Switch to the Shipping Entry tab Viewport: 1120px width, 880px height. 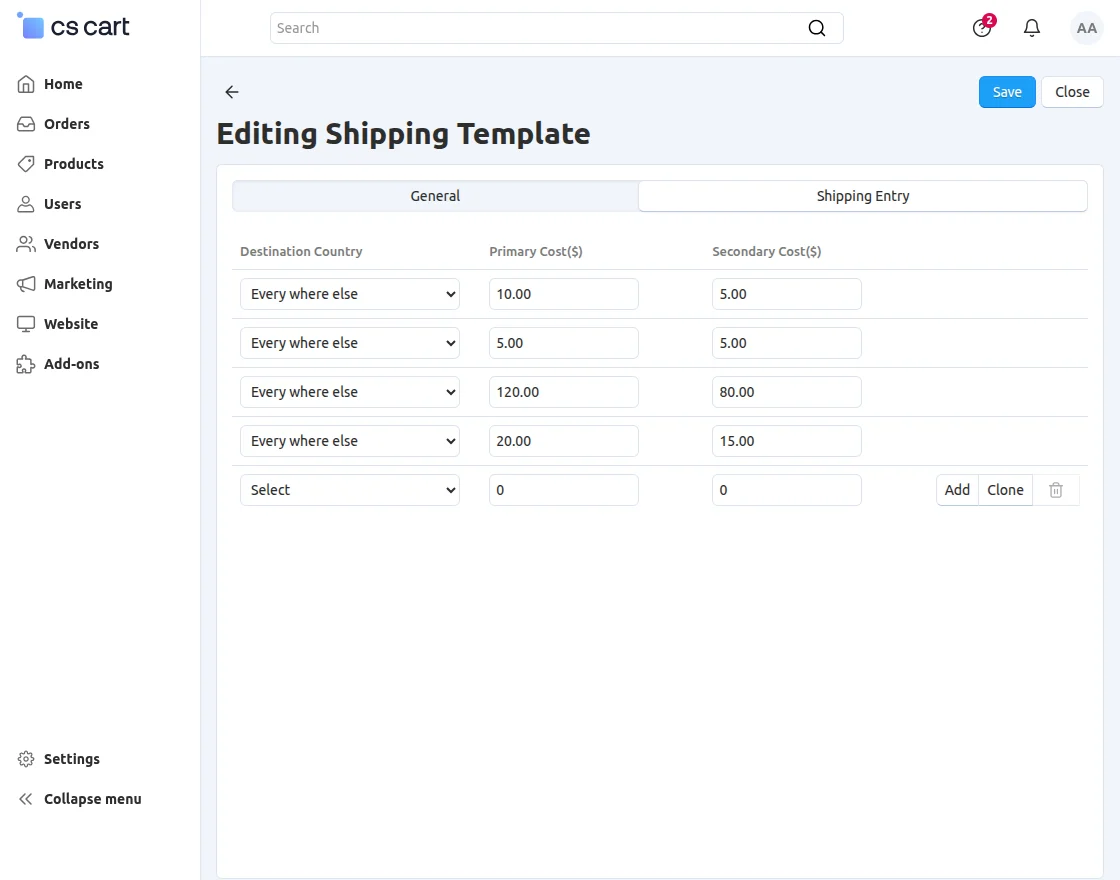pos(863,196)
